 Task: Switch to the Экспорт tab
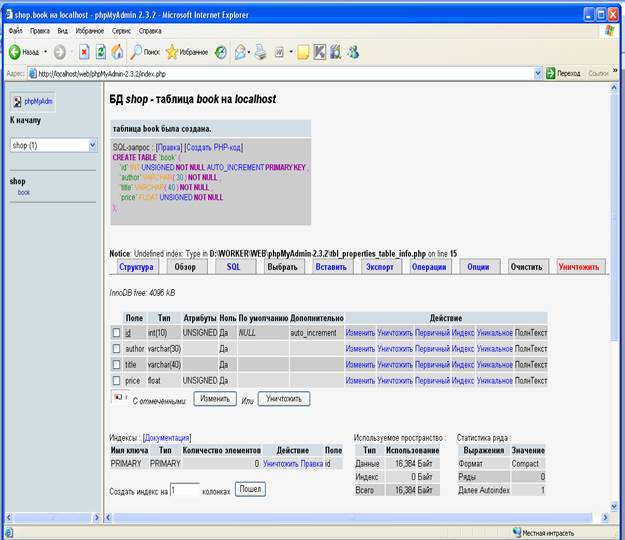(x=379, y=267)
